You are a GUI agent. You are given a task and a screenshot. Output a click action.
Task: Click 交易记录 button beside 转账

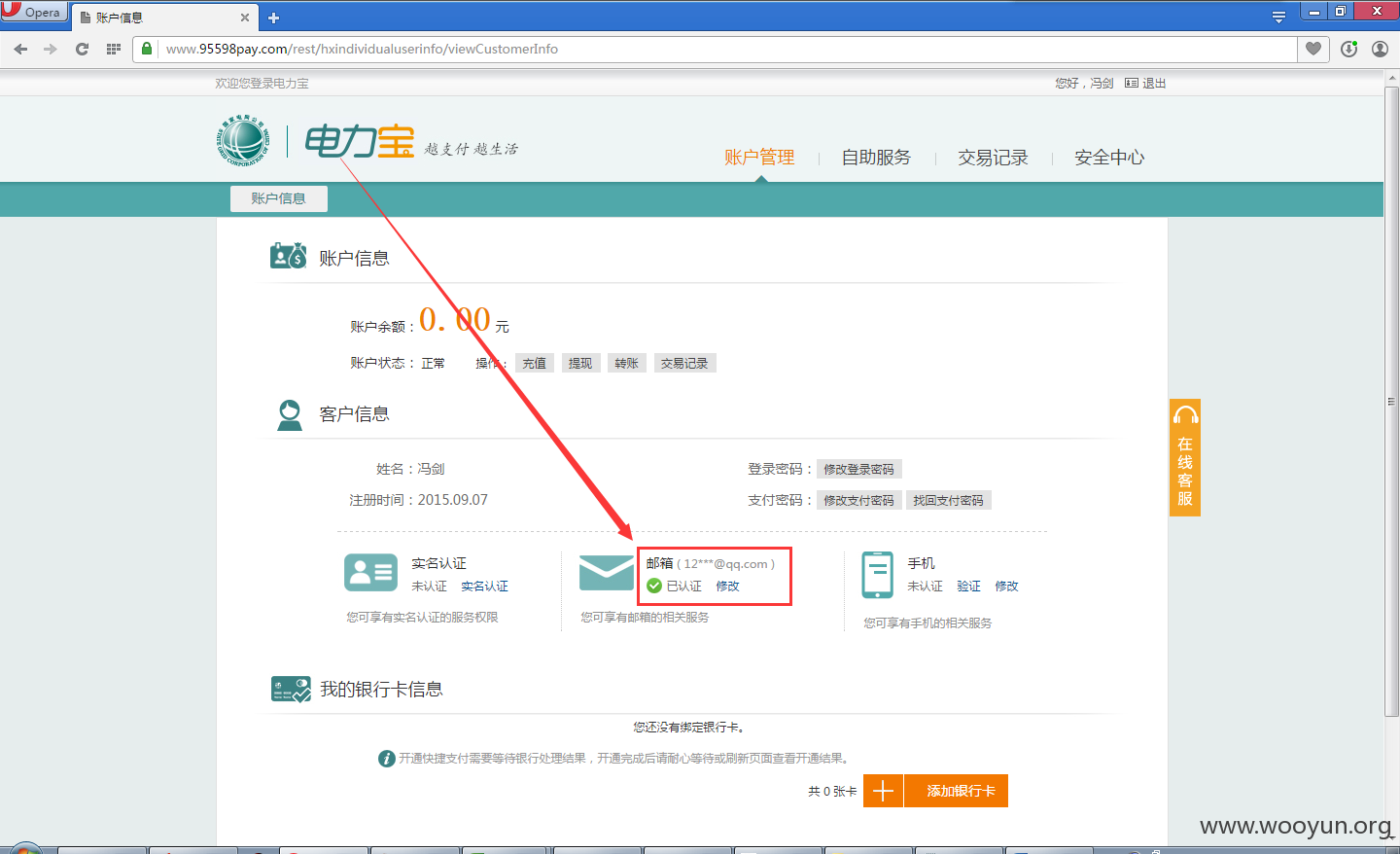coord(684,363)
